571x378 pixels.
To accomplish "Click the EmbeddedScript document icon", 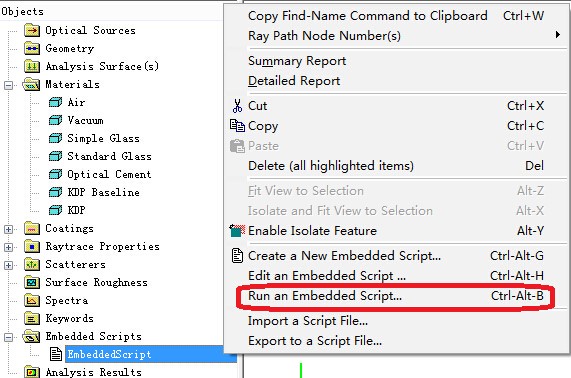I will point(56,354).
